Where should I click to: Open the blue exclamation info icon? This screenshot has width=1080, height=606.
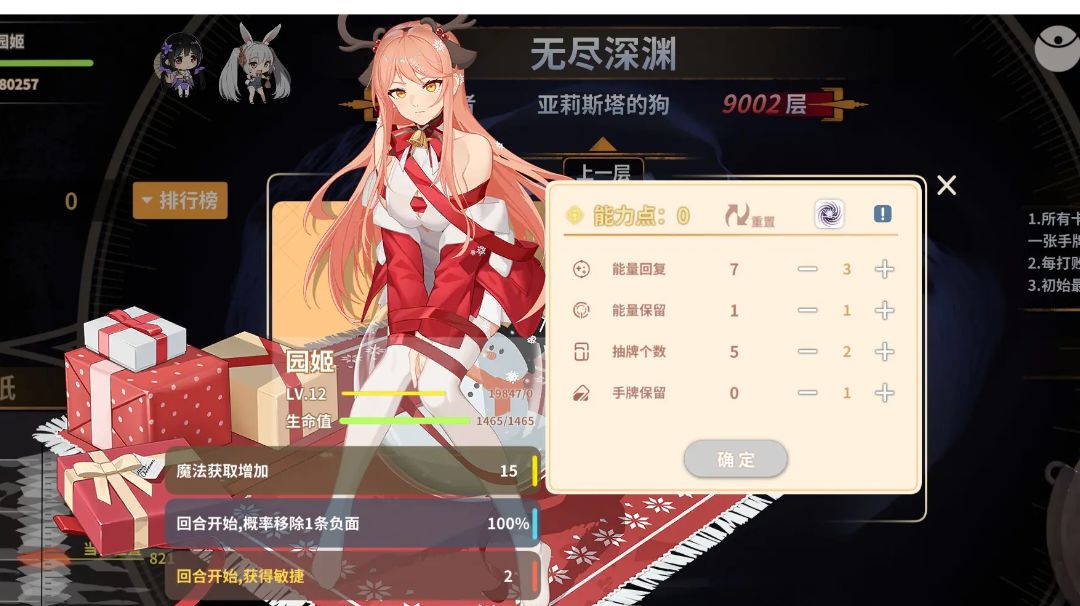click(882, 214)
